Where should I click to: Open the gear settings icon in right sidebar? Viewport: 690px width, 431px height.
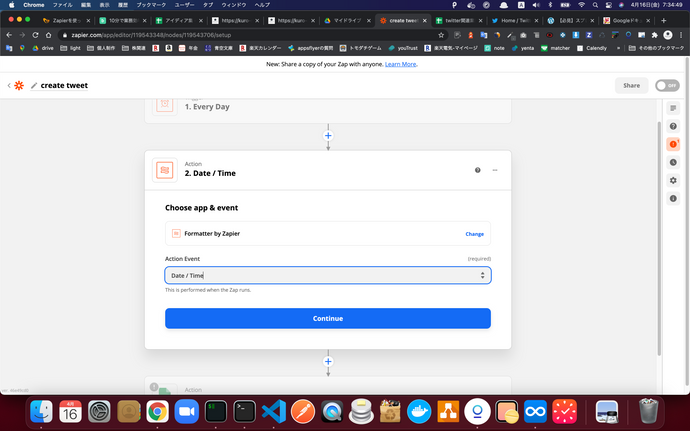673,181
